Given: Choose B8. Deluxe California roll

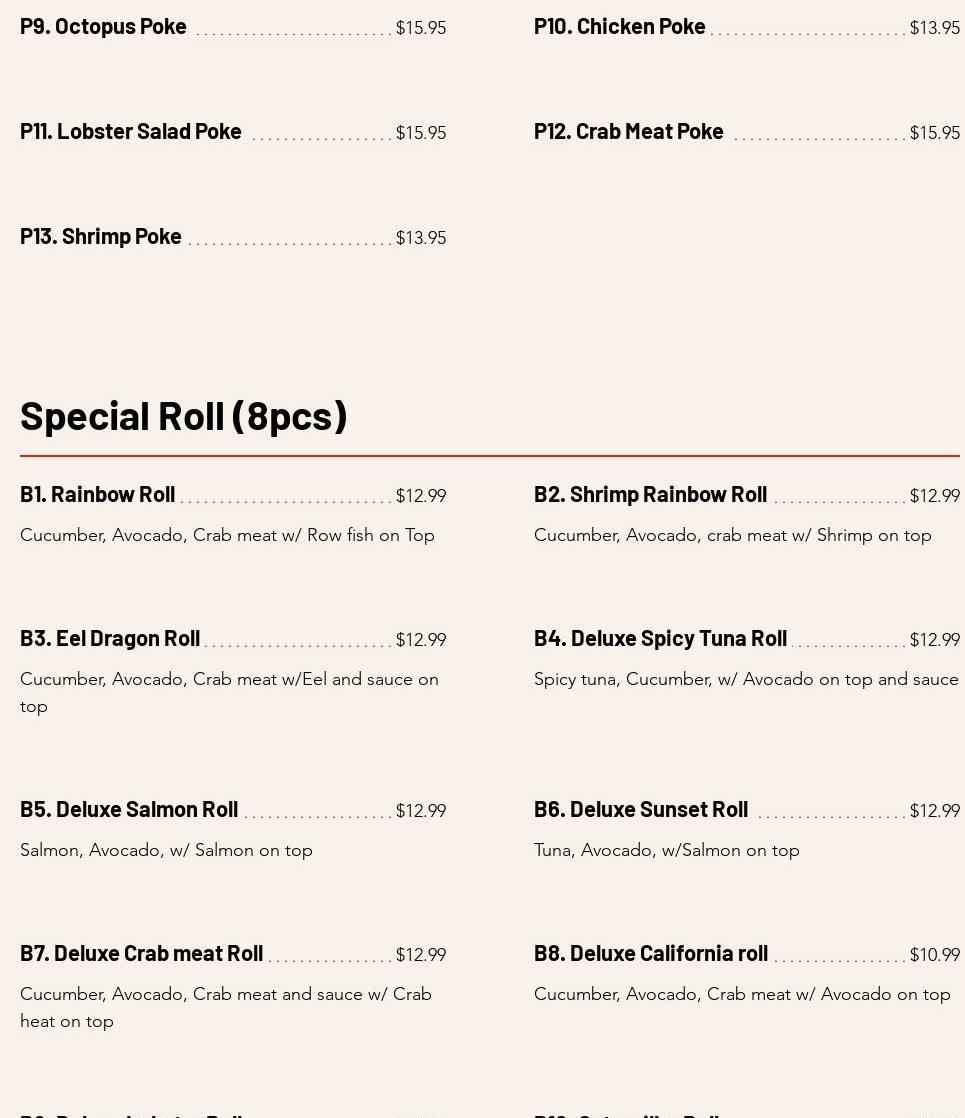Looking at the screenshot, I should pos(651,953).
